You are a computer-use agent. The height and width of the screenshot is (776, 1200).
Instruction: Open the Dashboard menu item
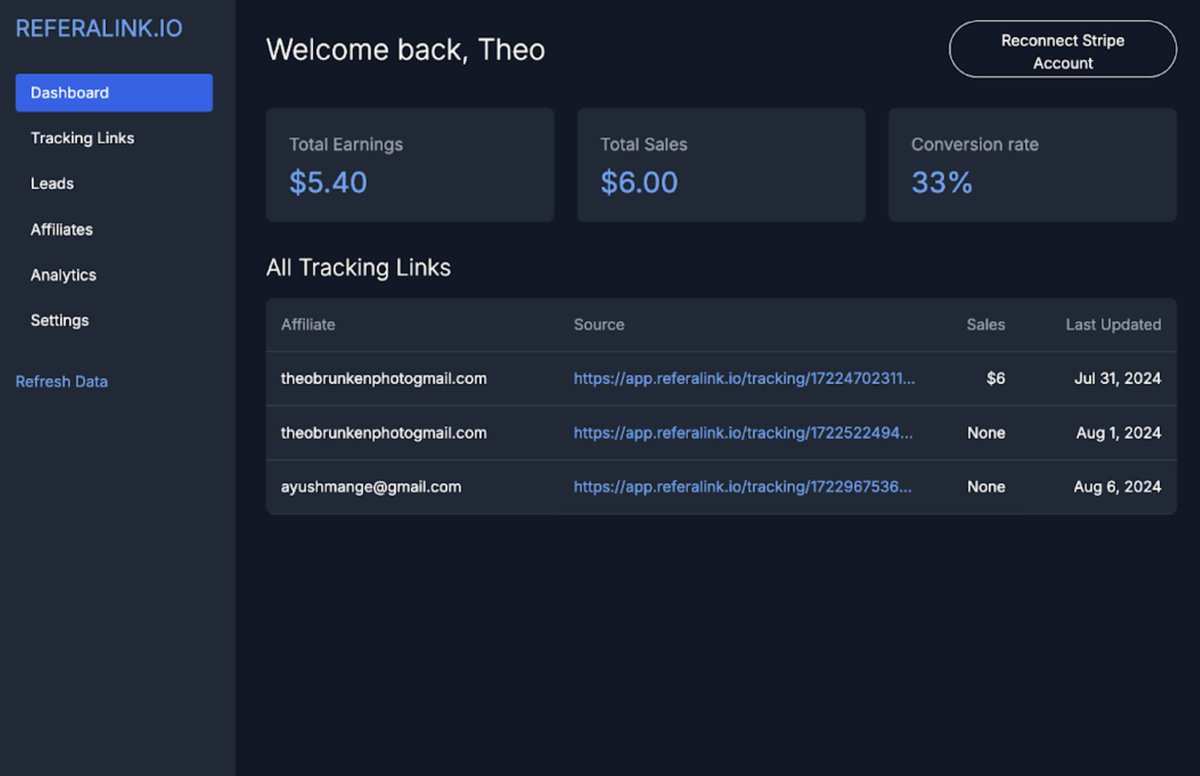coord(114,93)
